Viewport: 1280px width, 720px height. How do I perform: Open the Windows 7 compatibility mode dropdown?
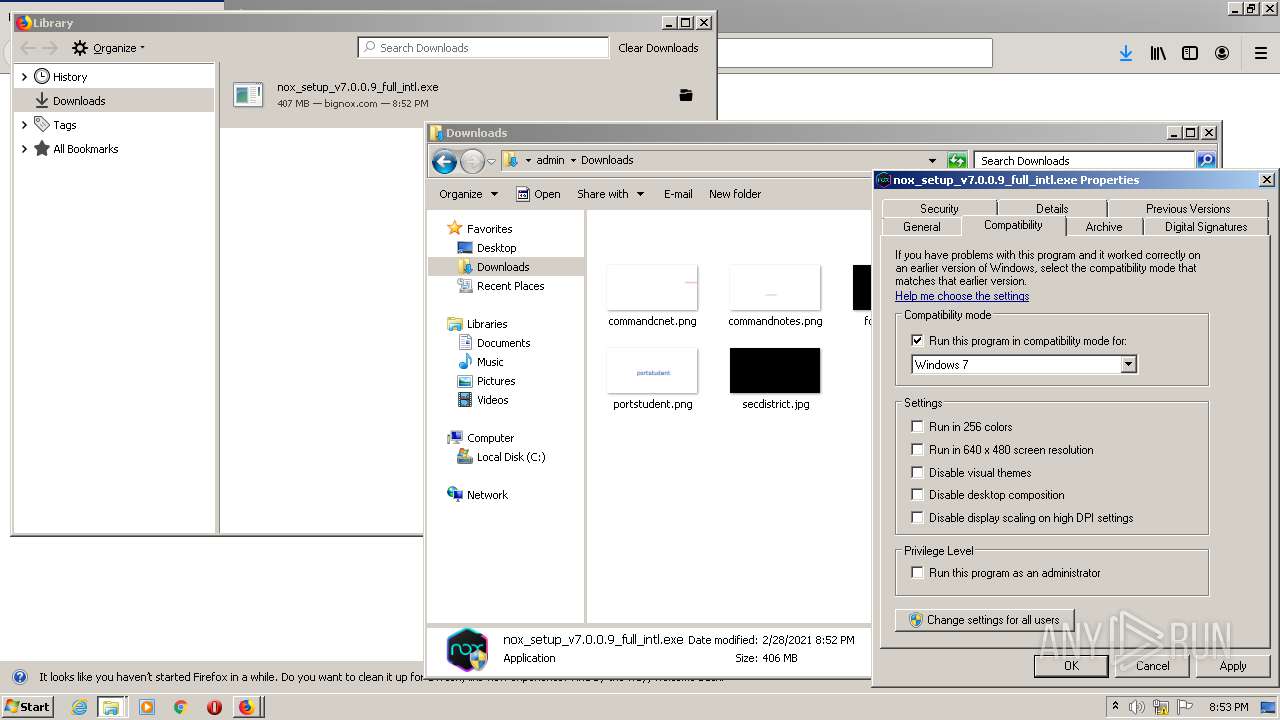[1128, 365]
